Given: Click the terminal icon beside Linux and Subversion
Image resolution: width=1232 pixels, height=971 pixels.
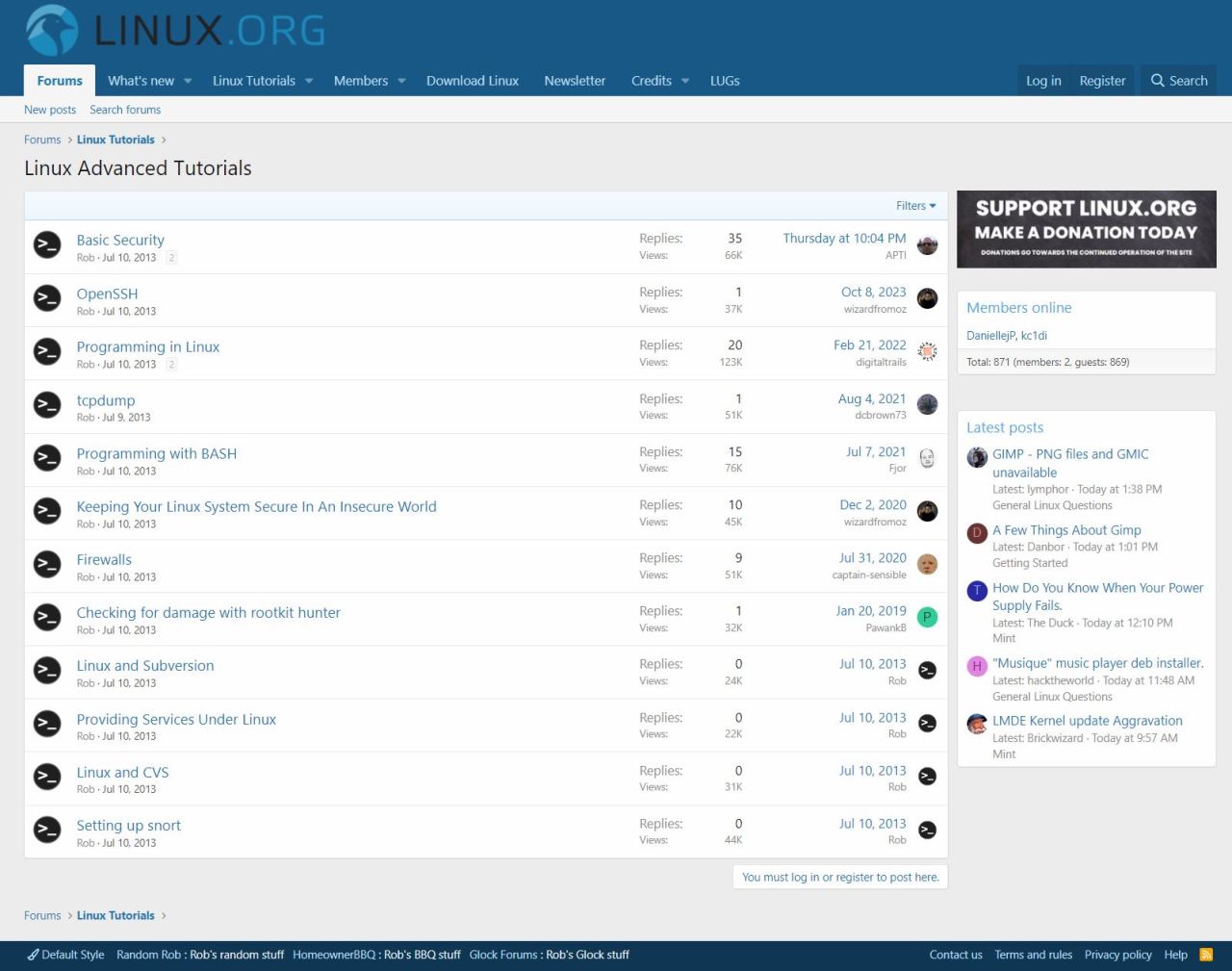Looking at the screenshot, I should (x=47, y=670).
